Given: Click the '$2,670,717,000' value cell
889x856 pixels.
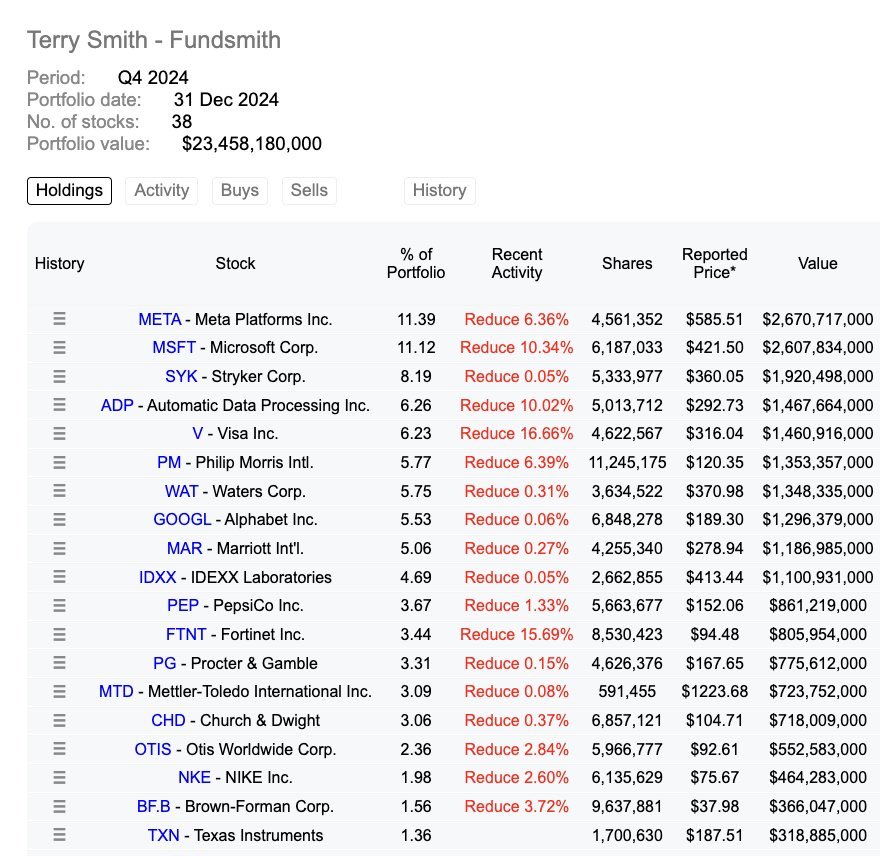Looking at the screenshot, I should pos(818,319).
